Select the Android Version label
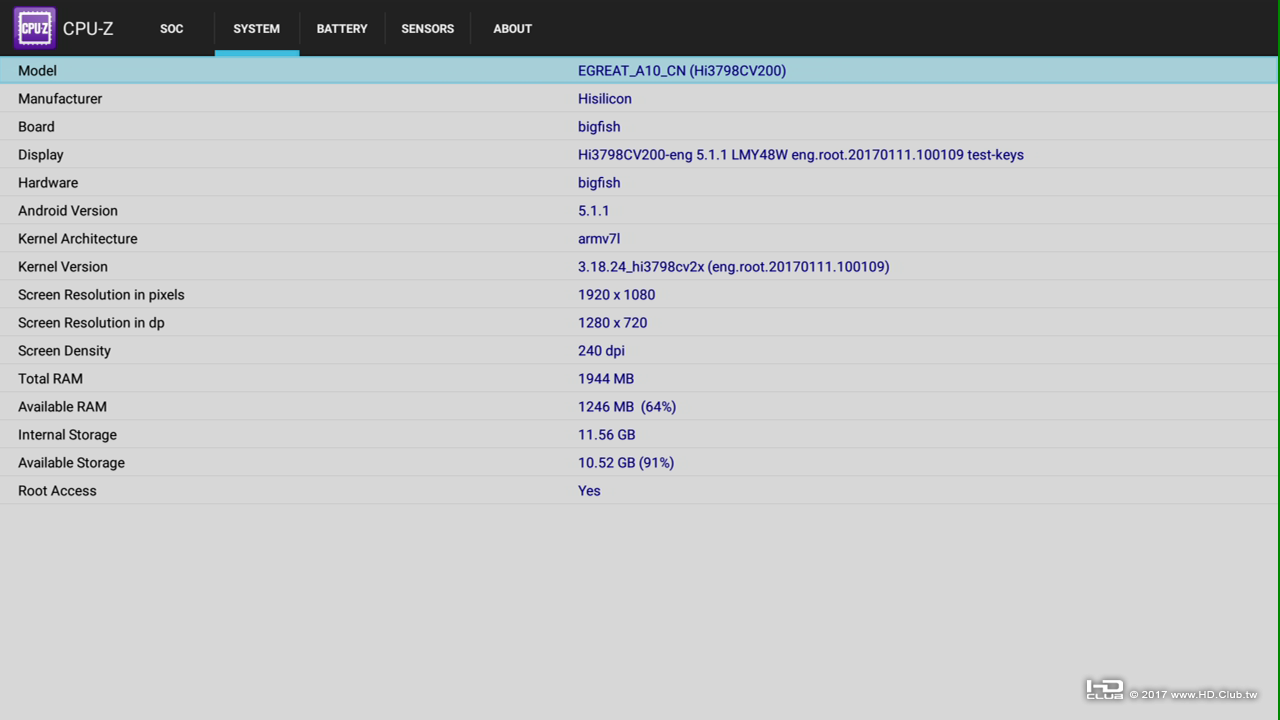The width and height of the screenshot is (1280, 720). (68, 211)
